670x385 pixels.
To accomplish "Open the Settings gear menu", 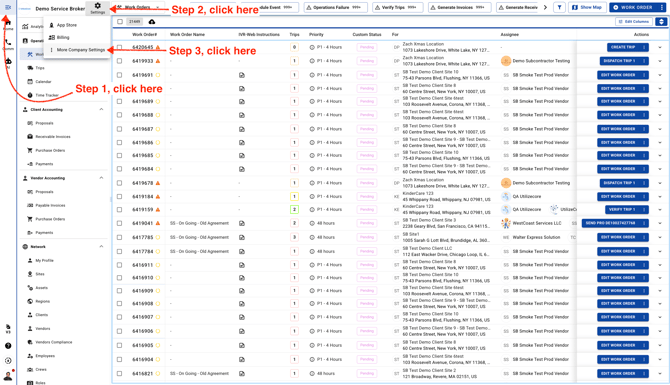I will [x=97, y=8].
